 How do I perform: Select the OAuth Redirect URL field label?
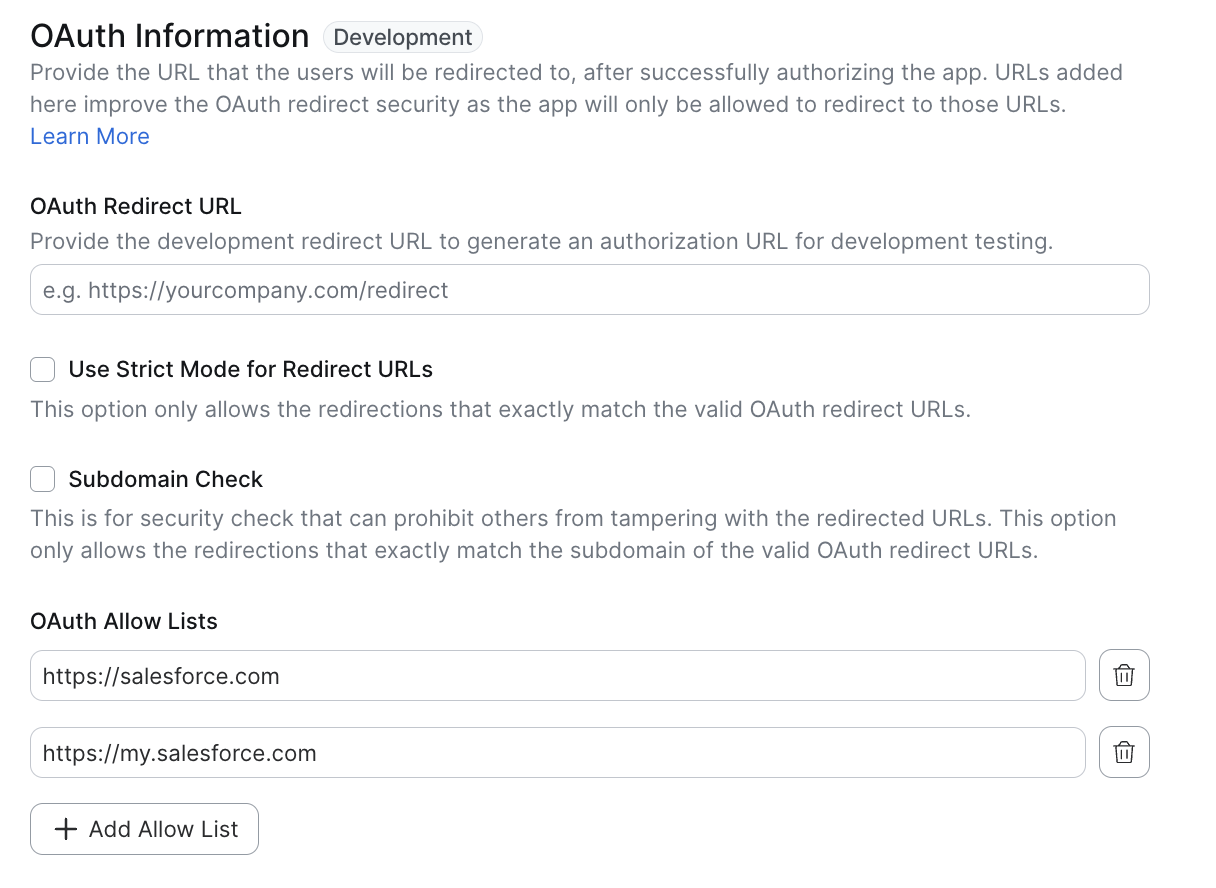136,207
